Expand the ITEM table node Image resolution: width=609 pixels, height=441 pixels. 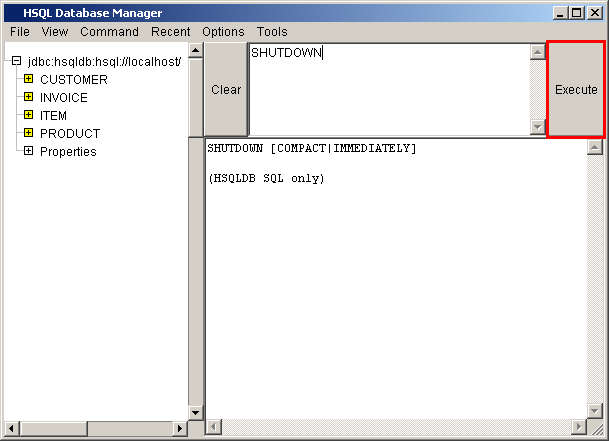tap(28, 116)
